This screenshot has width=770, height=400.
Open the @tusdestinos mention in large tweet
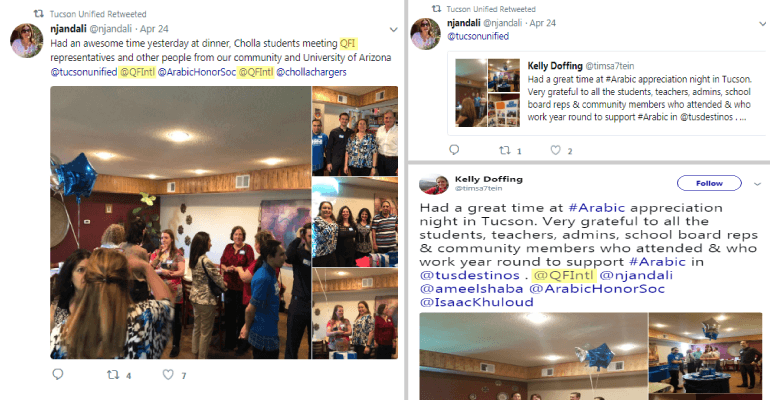tap(470, 275)
